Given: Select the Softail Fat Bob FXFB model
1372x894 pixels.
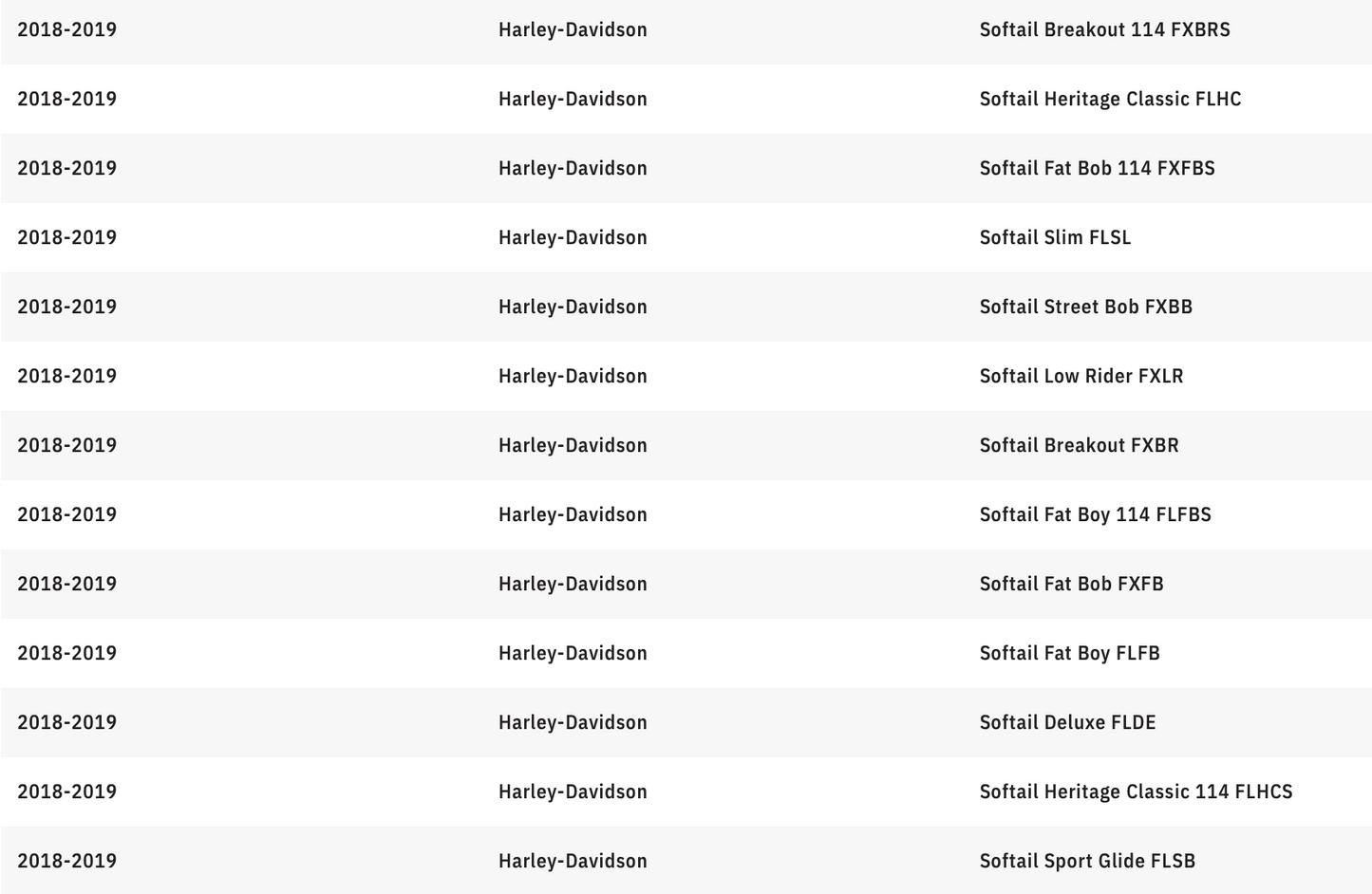Looking at the screenshot, I should [1071, 584].
